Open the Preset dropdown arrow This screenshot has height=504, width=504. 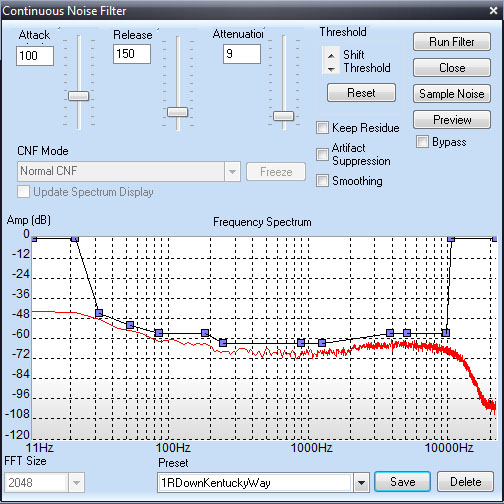[361, 482]
